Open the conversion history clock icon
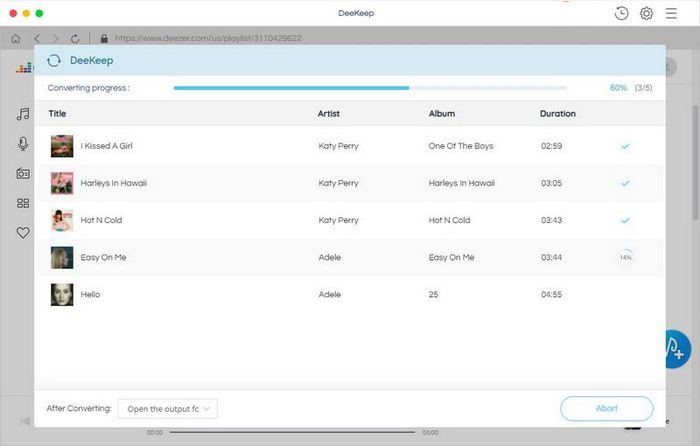This screenshot has width=700, height=446. [621, 13]
